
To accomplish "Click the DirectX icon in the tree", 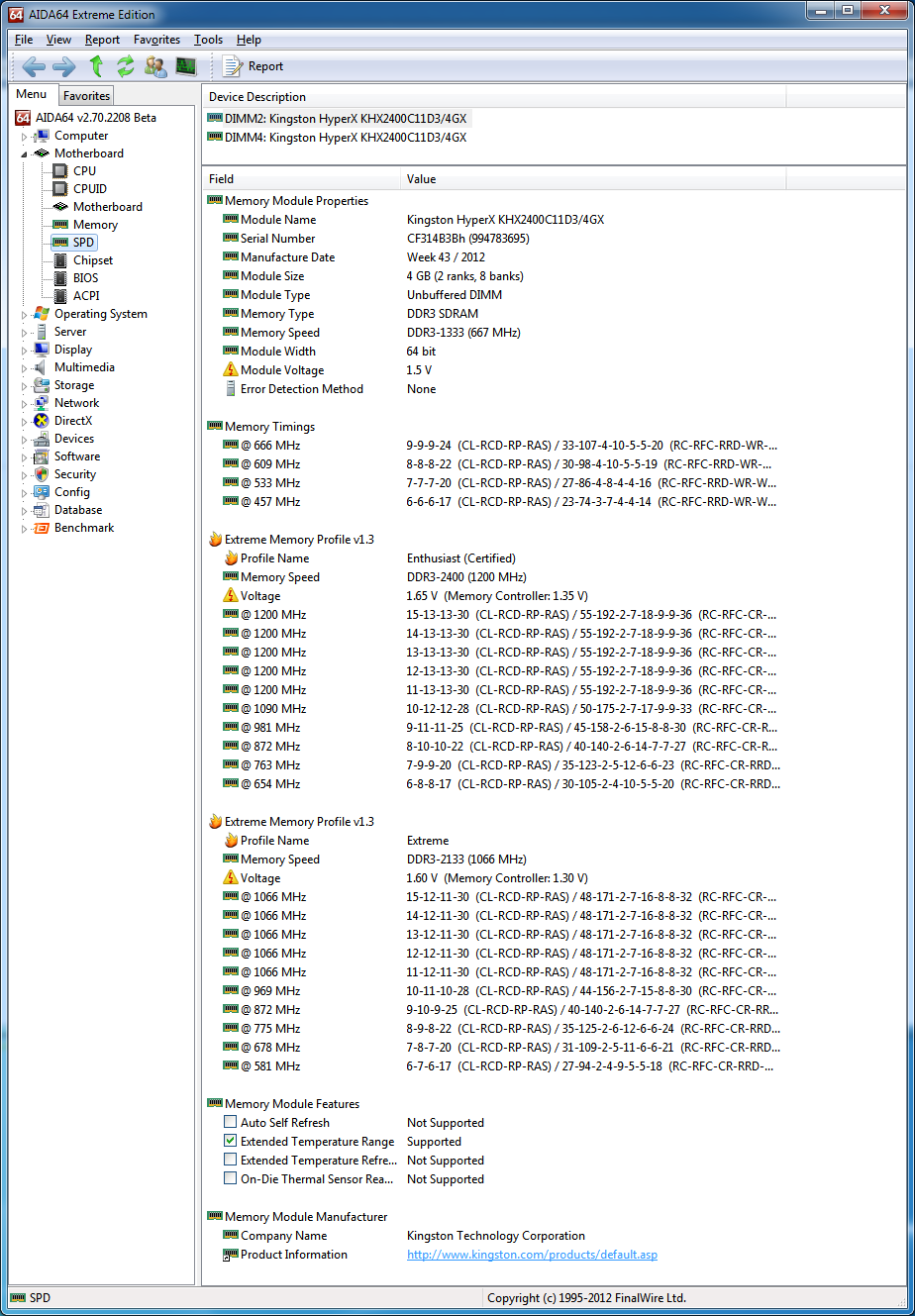I will 42,421.
